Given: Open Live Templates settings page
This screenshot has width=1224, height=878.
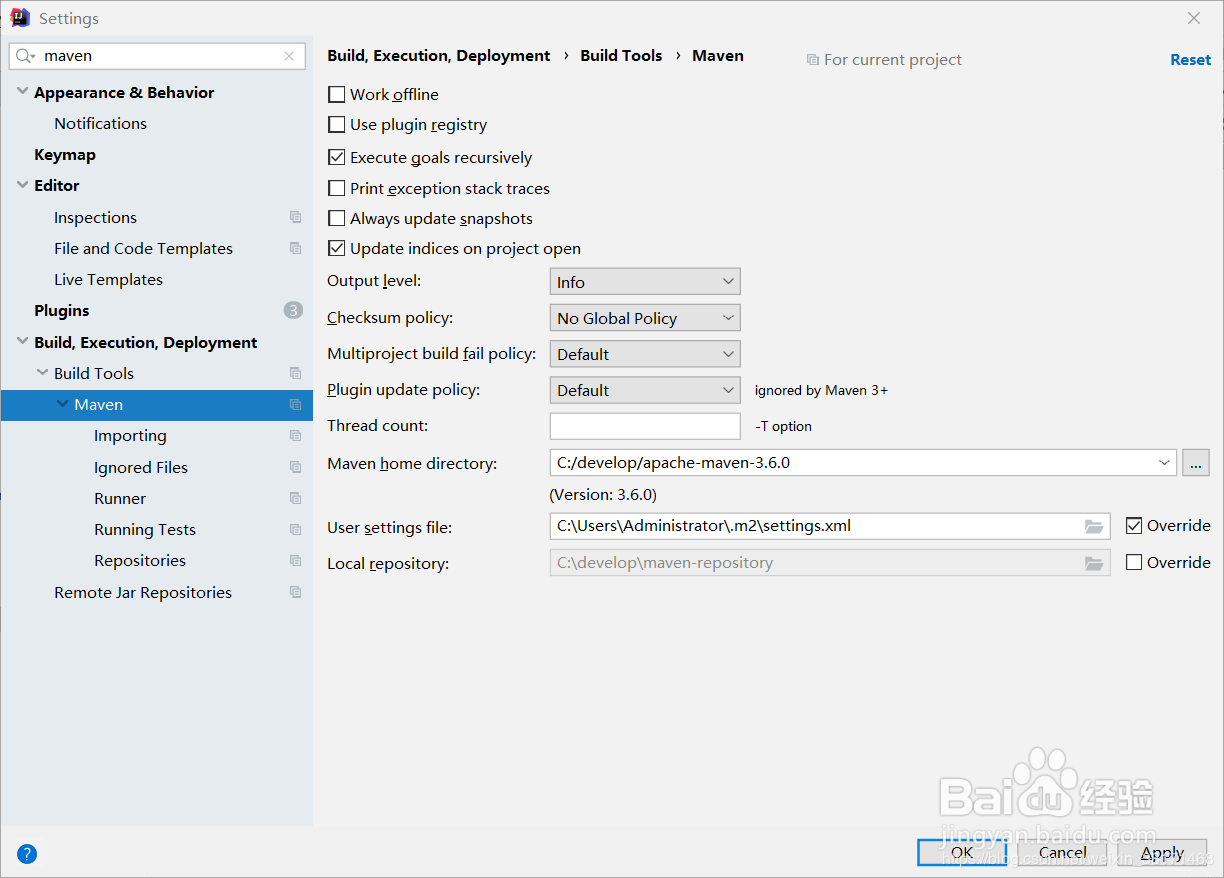Looking at the screenshot, I should [x=108, y=279].
